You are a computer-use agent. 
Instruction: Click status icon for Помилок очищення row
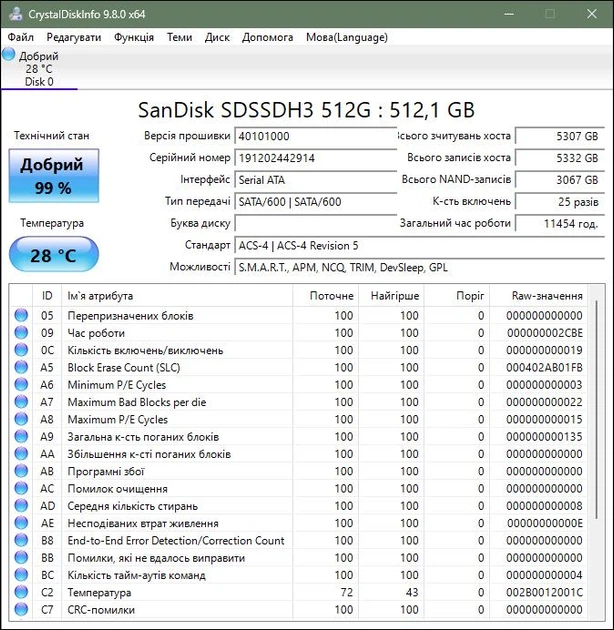pos(21,488)
